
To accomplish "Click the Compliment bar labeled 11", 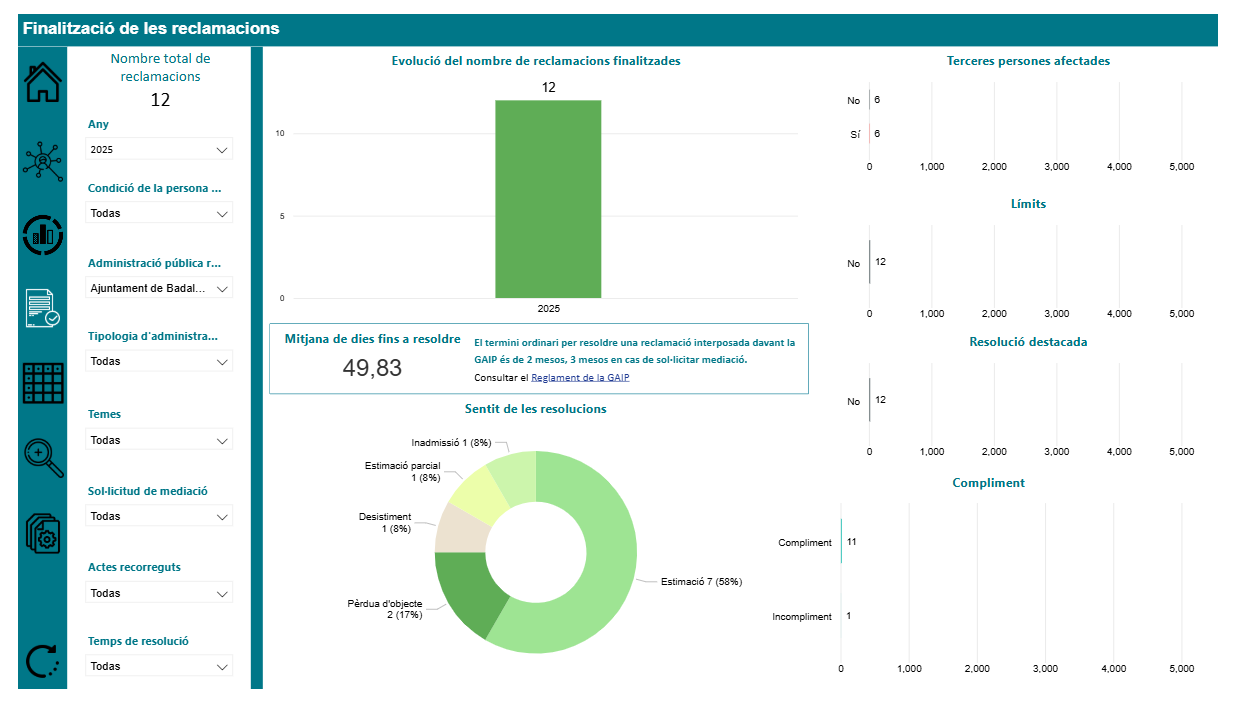I will coord(841,542).
